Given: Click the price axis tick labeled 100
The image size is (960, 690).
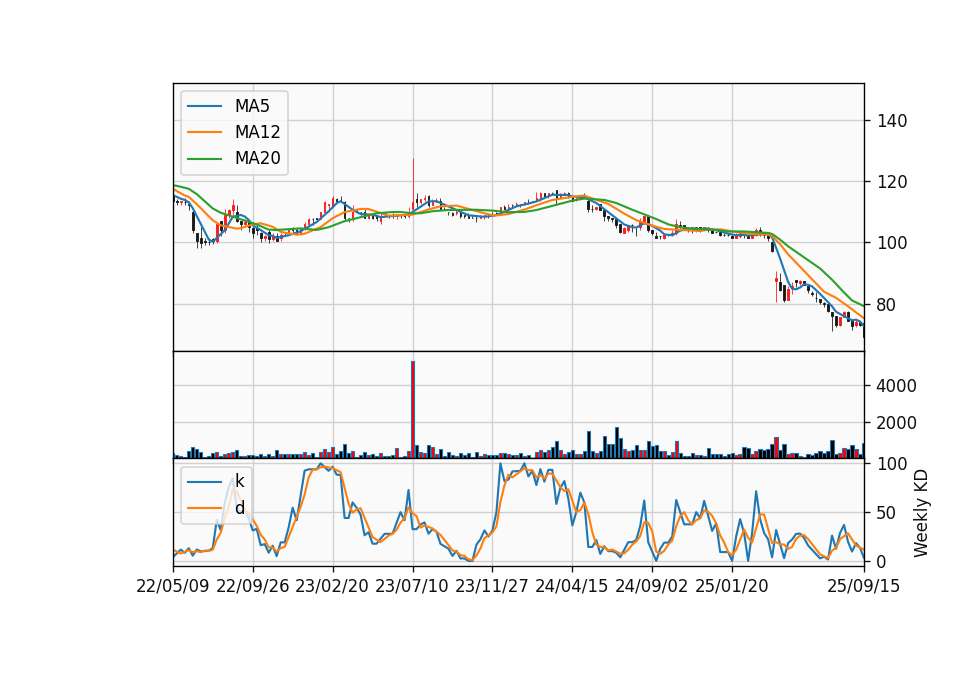Looking at the screenshot, I should point(892,243).
